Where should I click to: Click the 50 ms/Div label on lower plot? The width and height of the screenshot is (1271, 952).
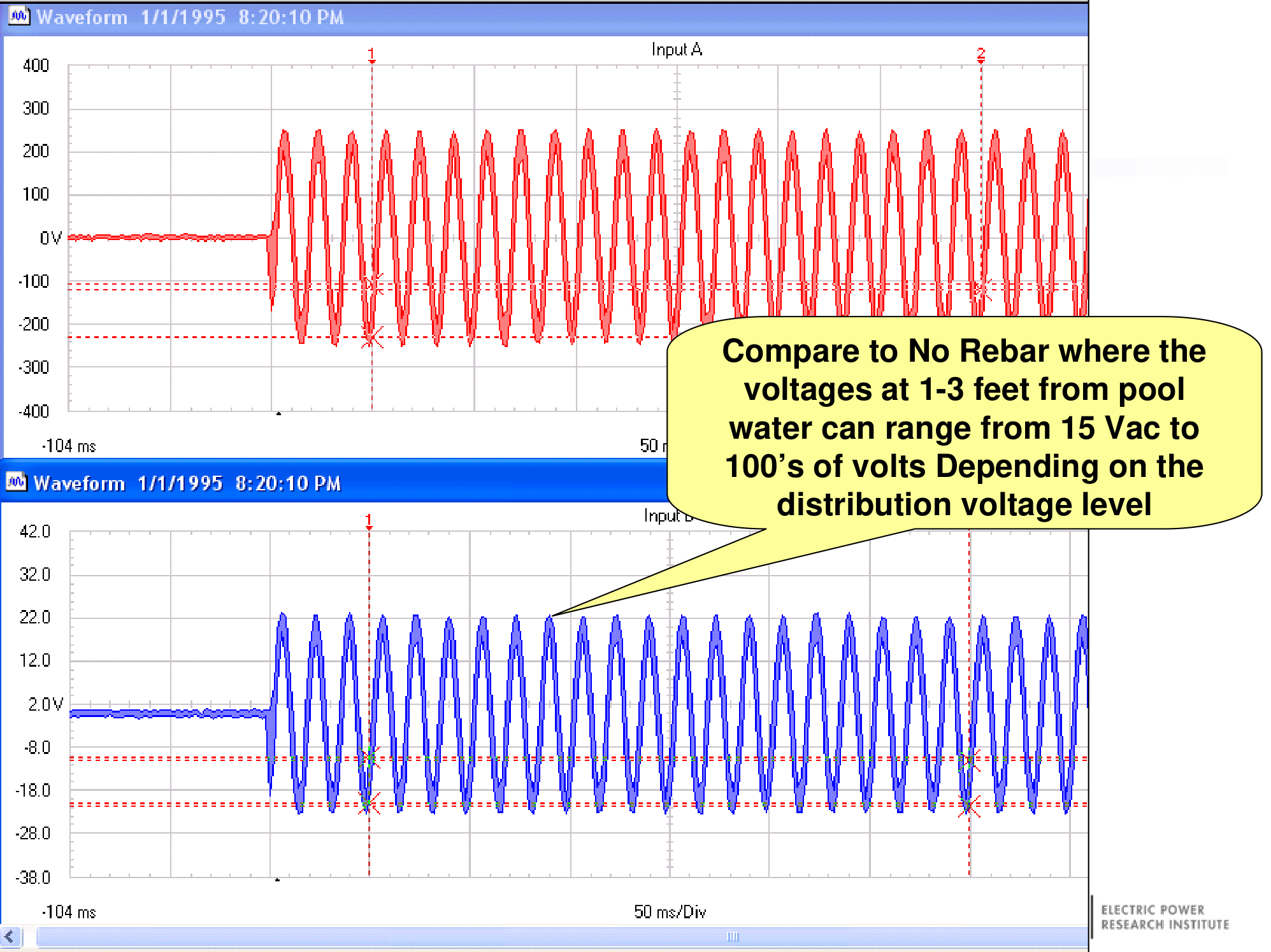click(x=670, y=912)
